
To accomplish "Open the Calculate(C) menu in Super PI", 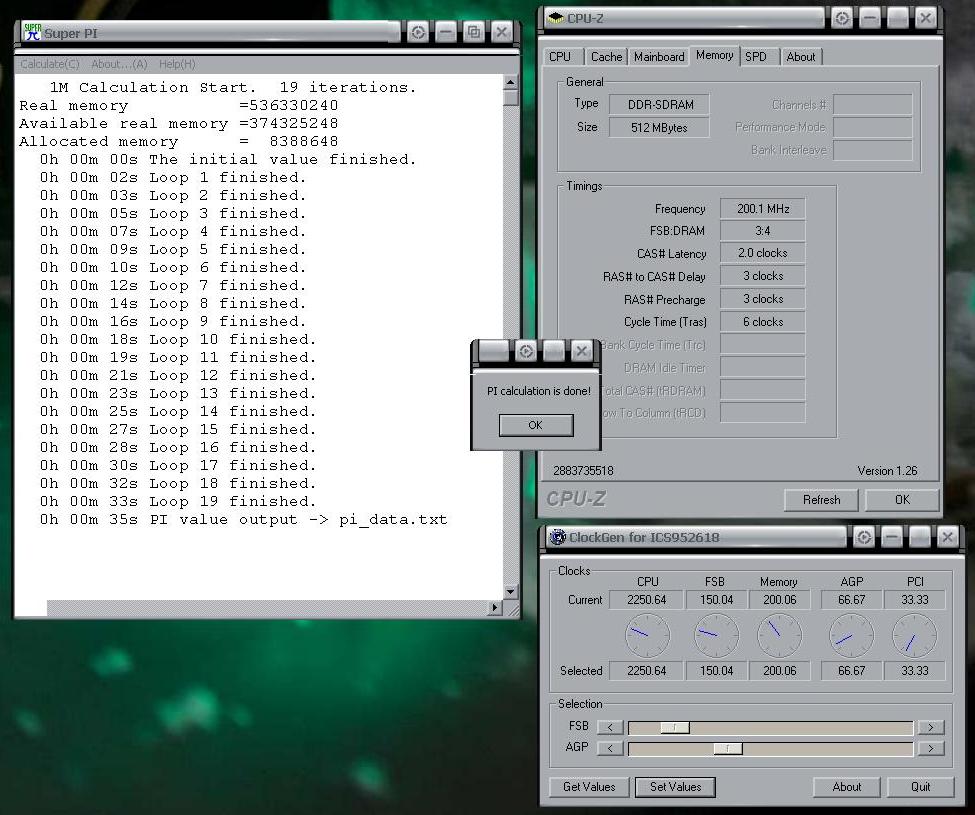I will point(50,64).
